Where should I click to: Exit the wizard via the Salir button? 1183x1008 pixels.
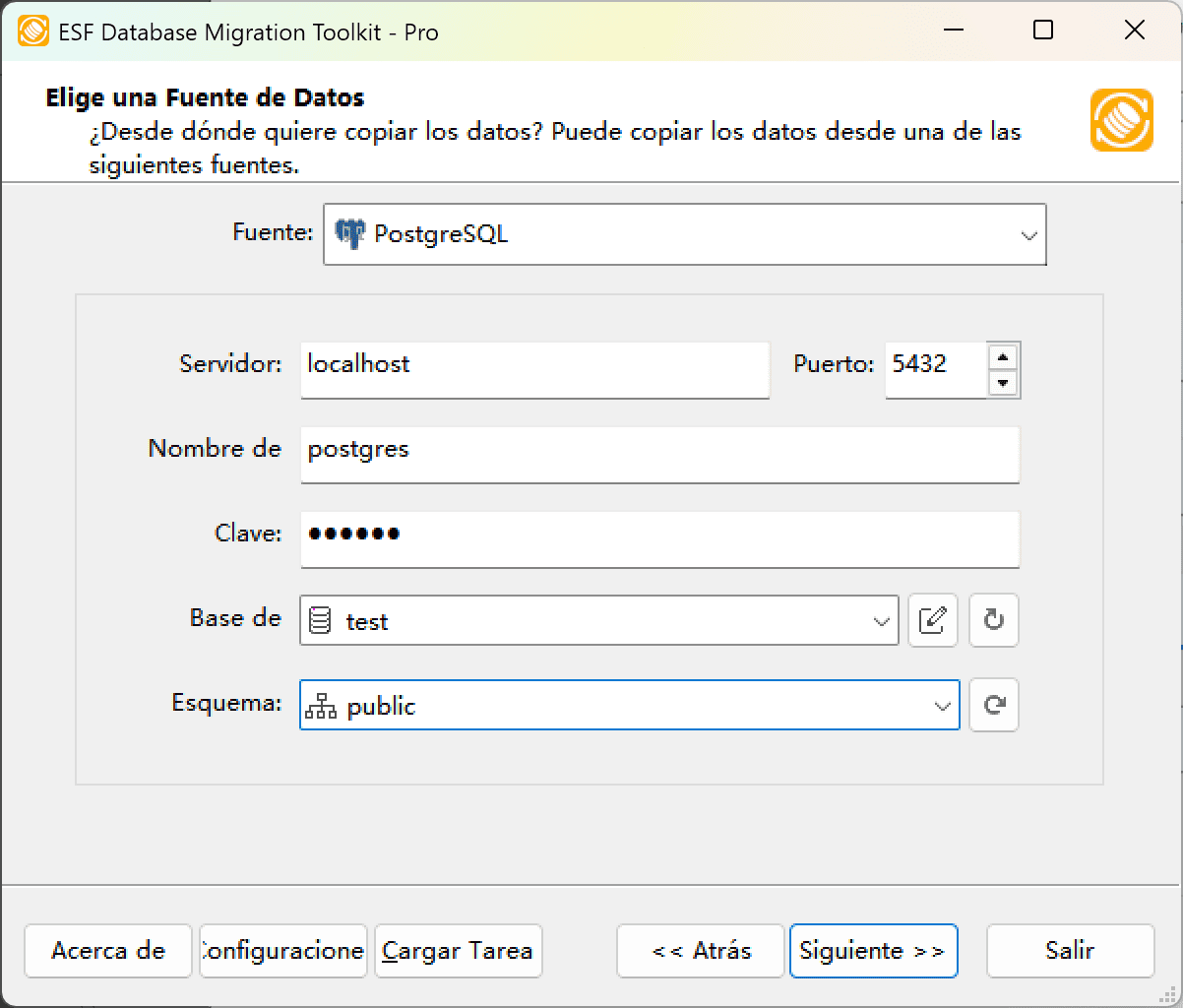click(x=1070, y=951)
